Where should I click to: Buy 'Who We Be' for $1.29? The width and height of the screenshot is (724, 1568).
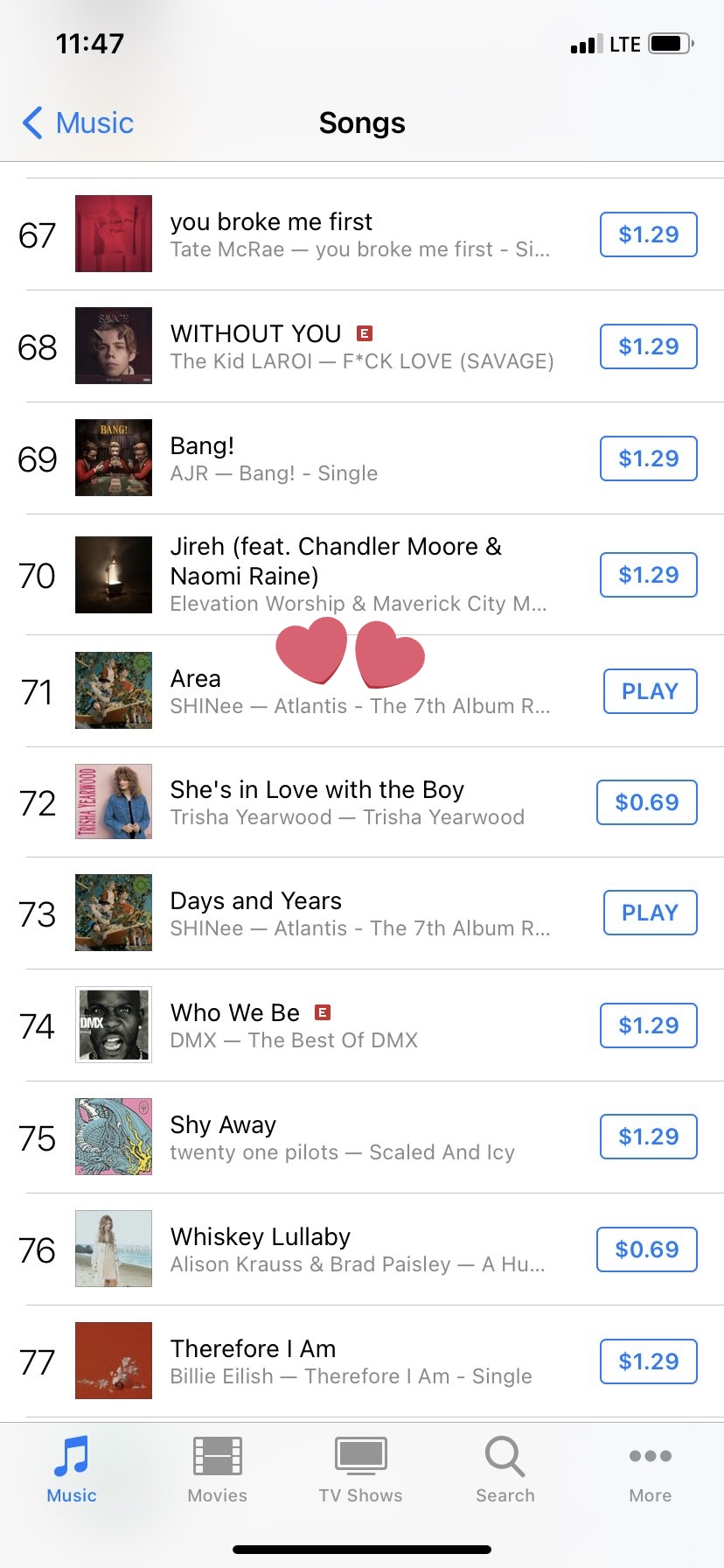pos(648,1025)
